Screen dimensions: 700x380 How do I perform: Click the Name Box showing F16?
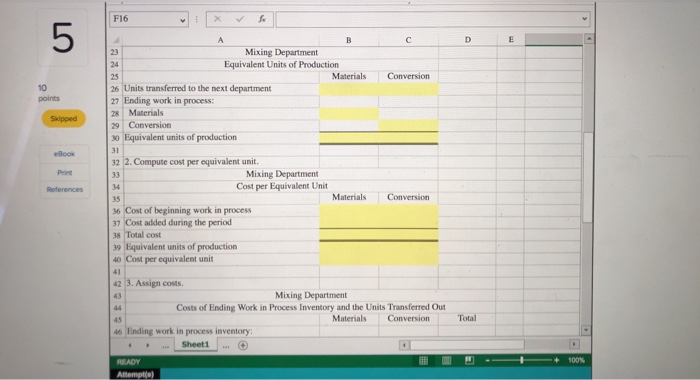click(x=149, y=19)
